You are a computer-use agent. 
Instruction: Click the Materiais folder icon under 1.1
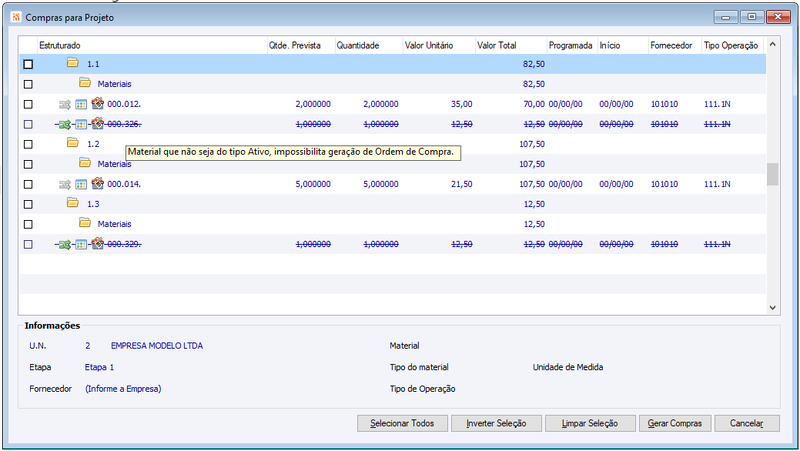pos(85,83)
